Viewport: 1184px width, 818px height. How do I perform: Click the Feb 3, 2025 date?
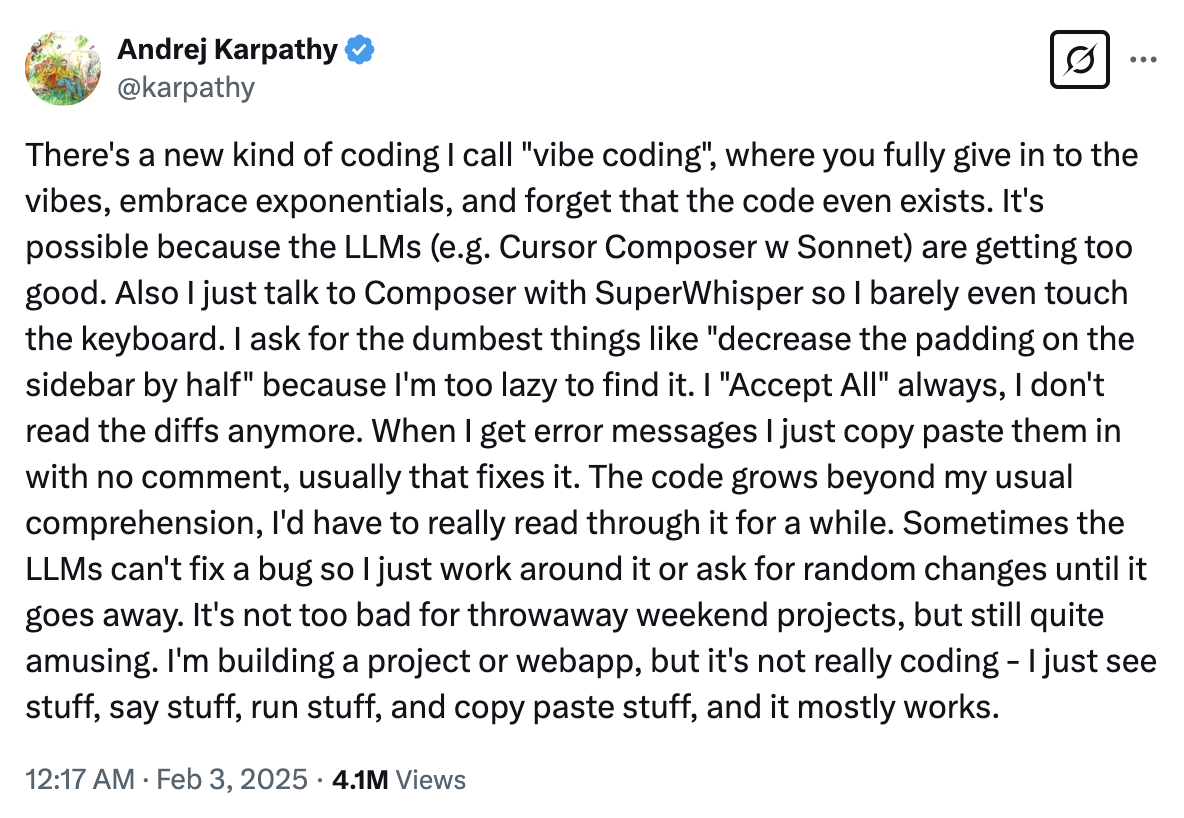tap(232, 779)
